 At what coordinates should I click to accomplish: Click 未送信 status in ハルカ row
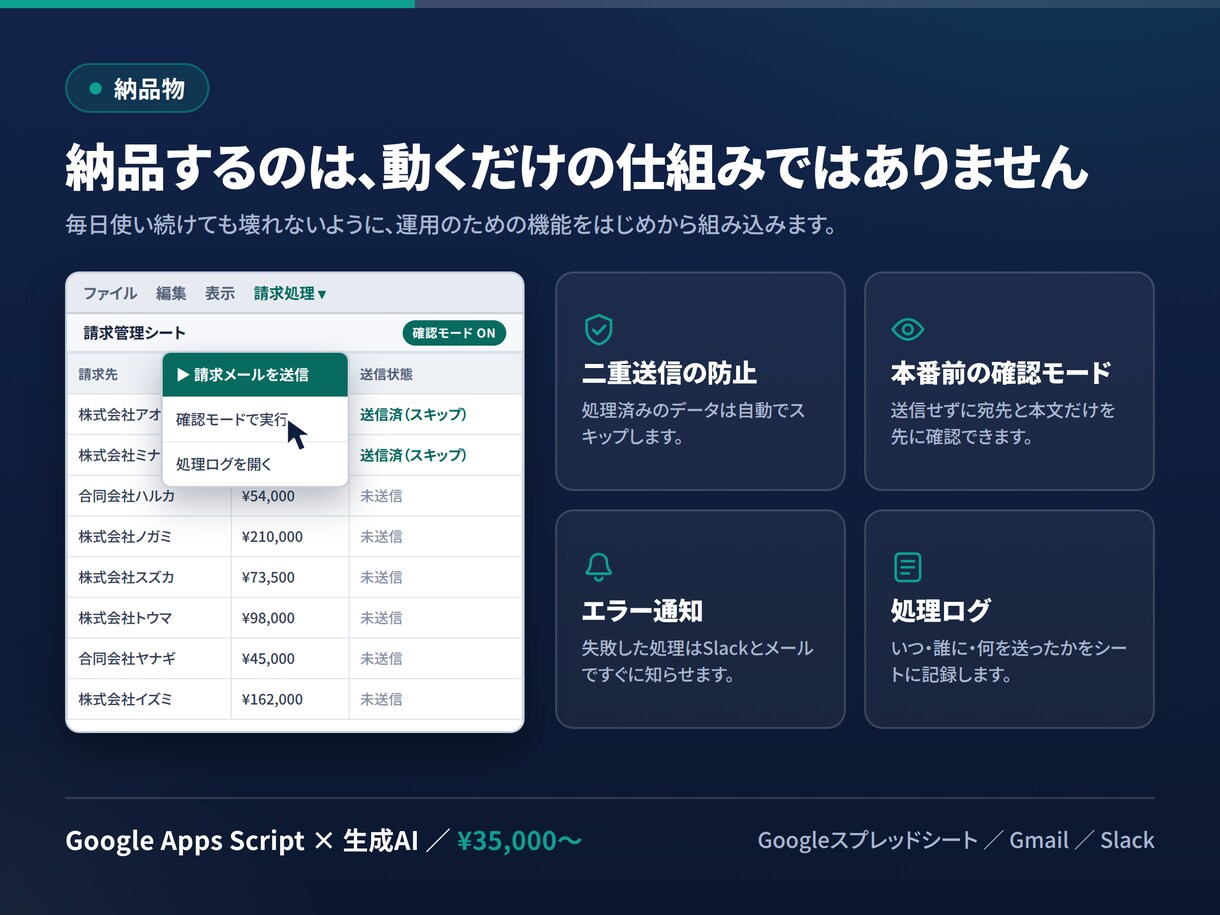pyautogui.click(x=381, y=496)
